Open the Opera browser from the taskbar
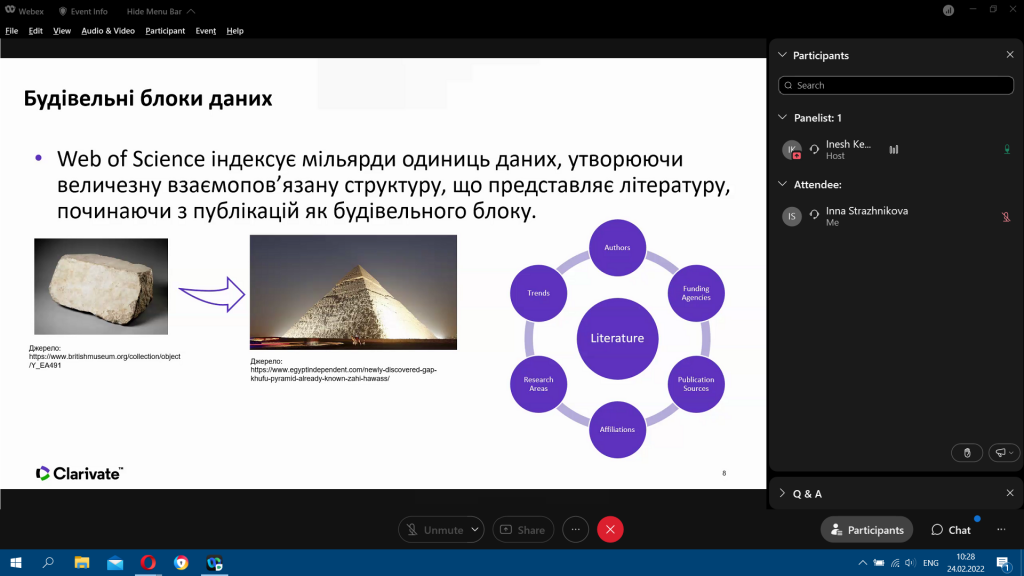Viewport: 1024px width, 576px height. 148,563
